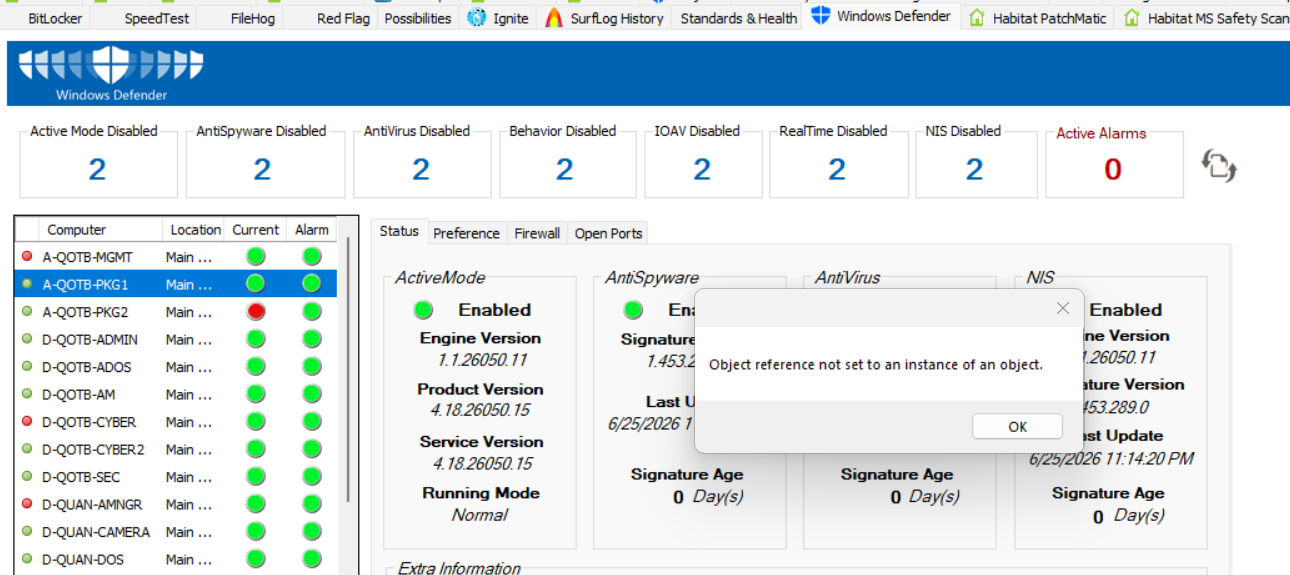The image size is (1290, 575).
Task: Click red status dot beside A-QOTB-MGMT
Action: tap(27, 257)
